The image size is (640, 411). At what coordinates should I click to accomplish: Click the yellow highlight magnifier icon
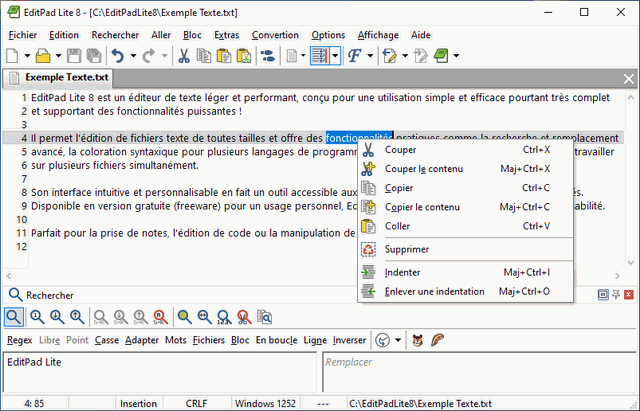tap(184, 317)
